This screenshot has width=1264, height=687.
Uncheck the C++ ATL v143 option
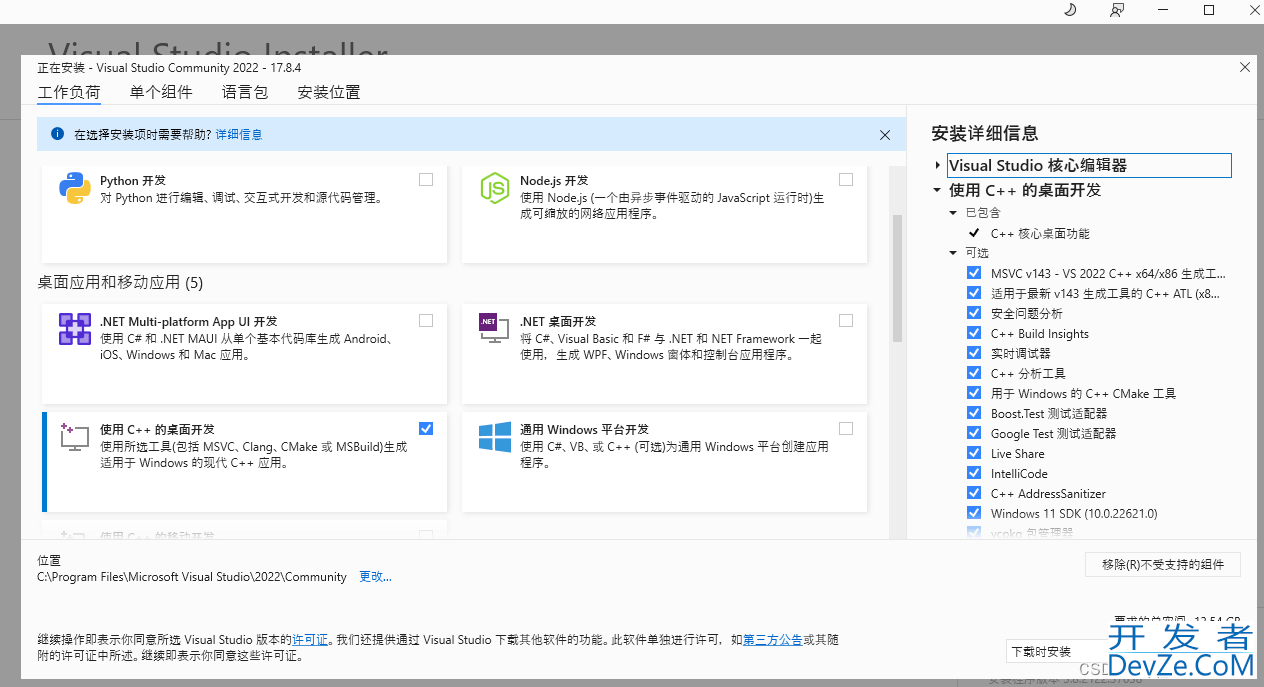pos(974,293)
